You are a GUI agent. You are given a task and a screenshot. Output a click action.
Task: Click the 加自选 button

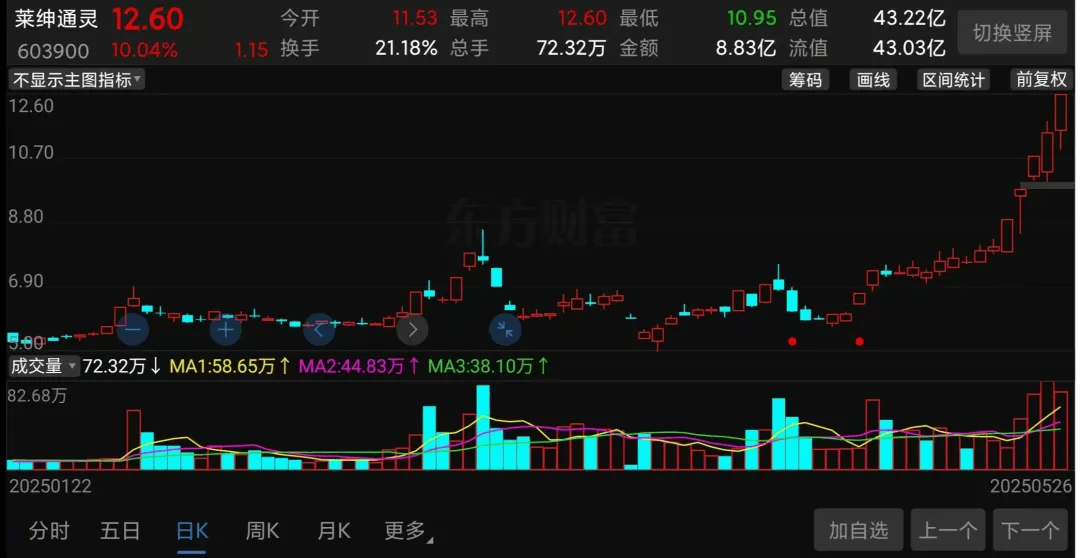click(x=858, y=530)
